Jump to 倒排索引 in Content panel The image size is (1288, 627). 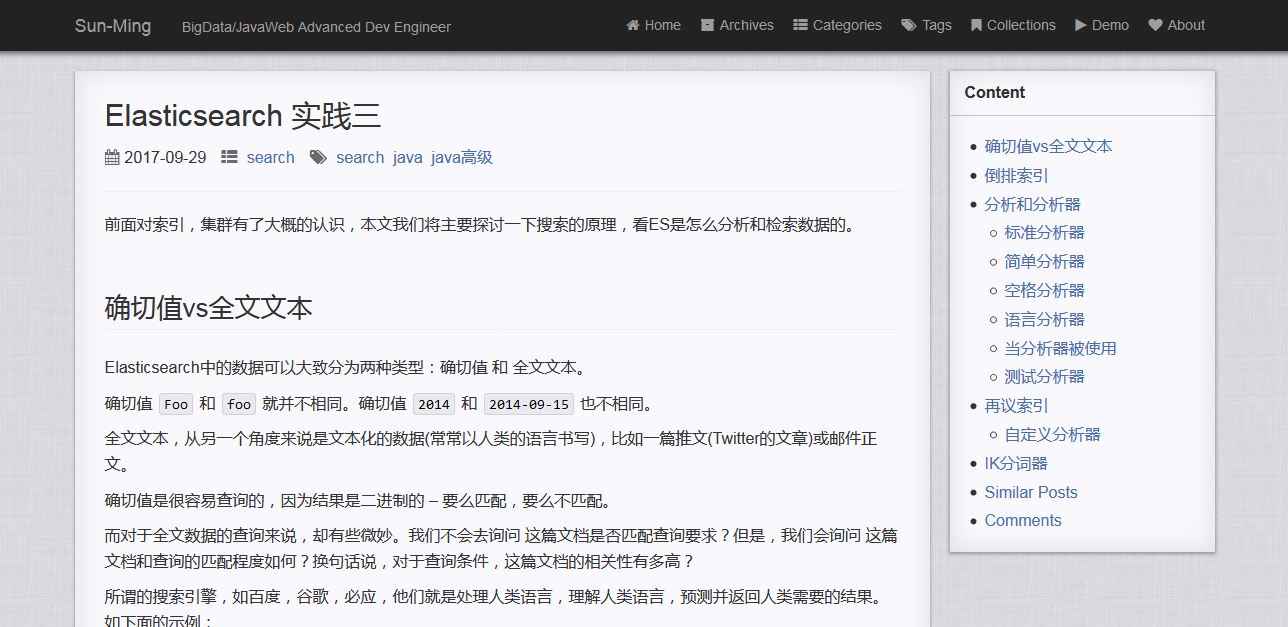click(1016, 175)
